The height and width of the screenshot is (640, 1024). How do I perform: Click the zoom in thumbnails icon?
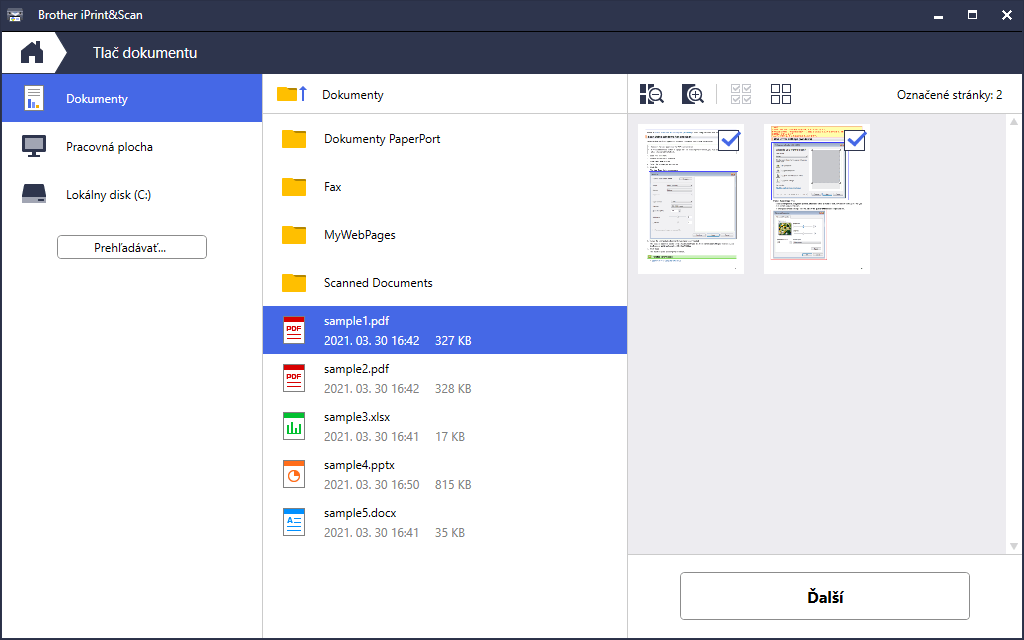point(693,95)
